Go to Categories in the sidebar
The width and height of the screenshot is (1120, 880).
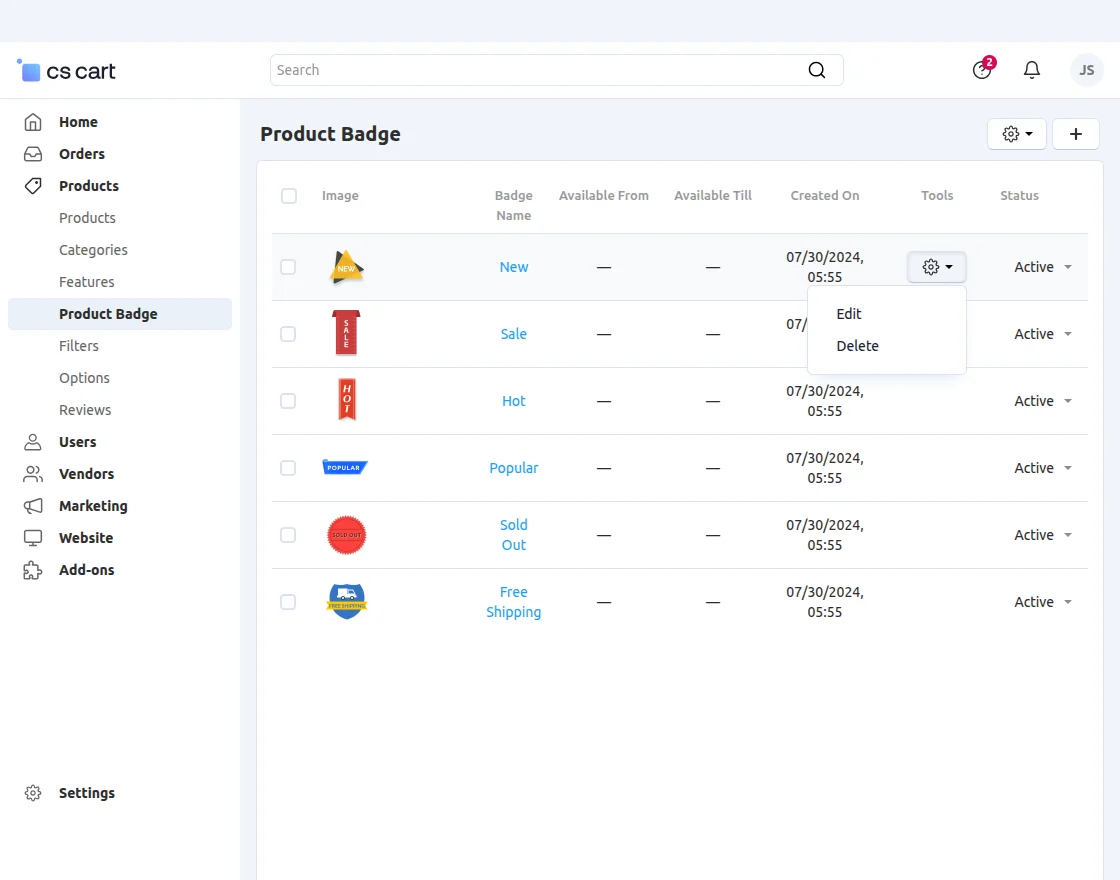pos(93,250)
